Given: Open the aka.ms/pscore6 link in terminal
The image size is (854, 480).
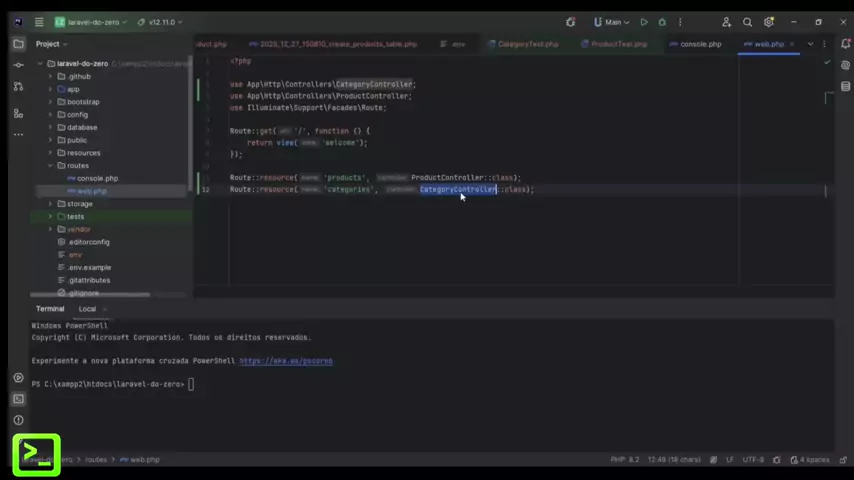Looking at the screenshot, I should (285, 361).
